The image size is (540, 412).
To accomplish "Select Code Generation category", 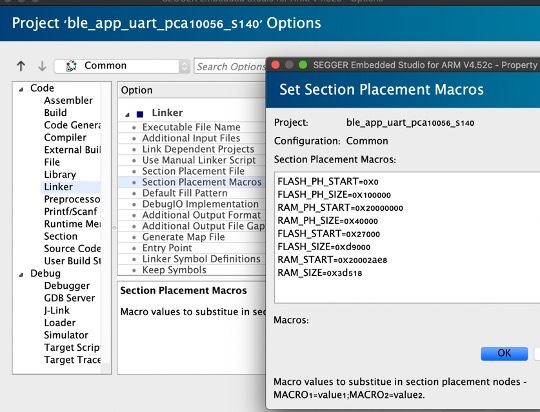I will click(72, 125).
